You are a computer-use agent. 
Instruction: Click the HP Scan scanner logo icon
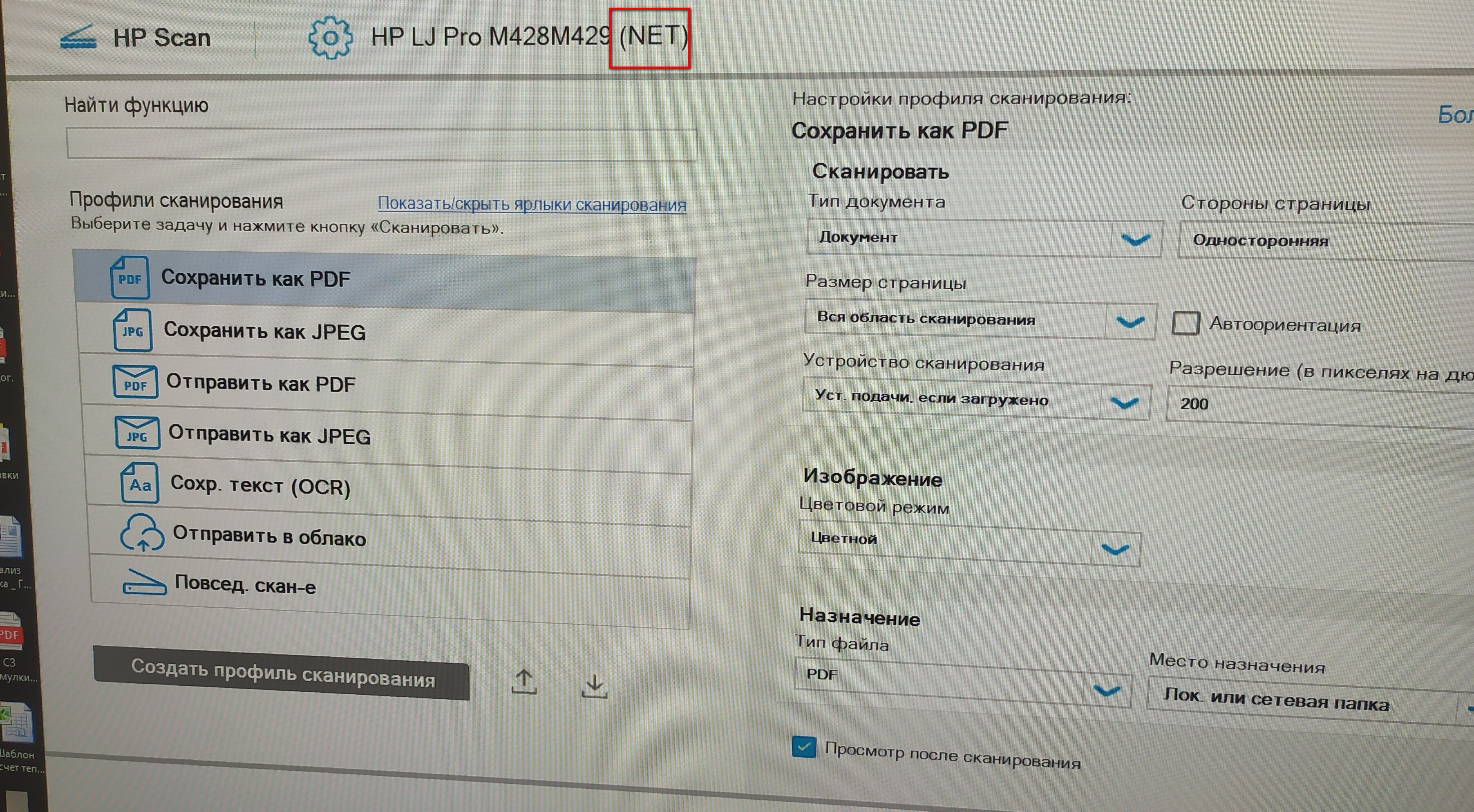(78, 38)
